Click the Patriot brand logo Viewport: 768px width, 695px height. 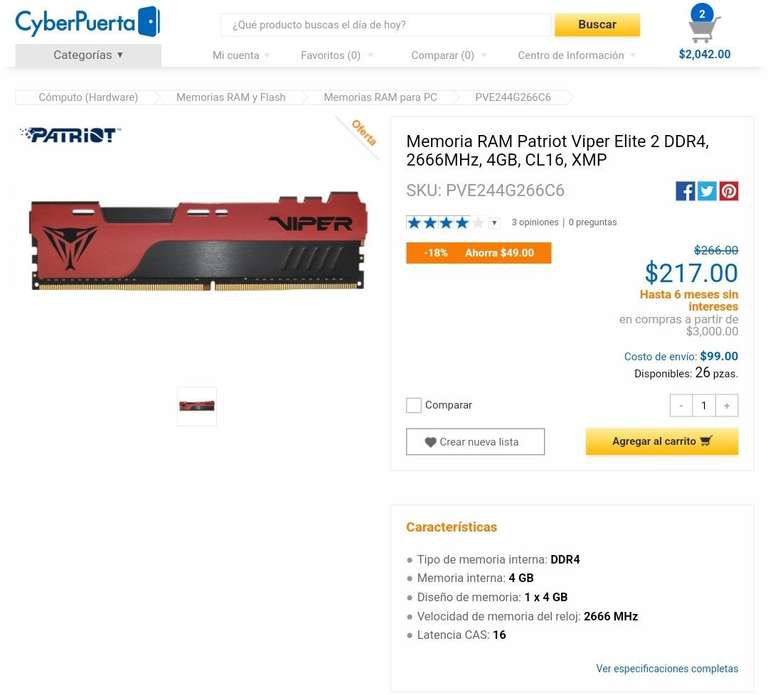[71, 135]
